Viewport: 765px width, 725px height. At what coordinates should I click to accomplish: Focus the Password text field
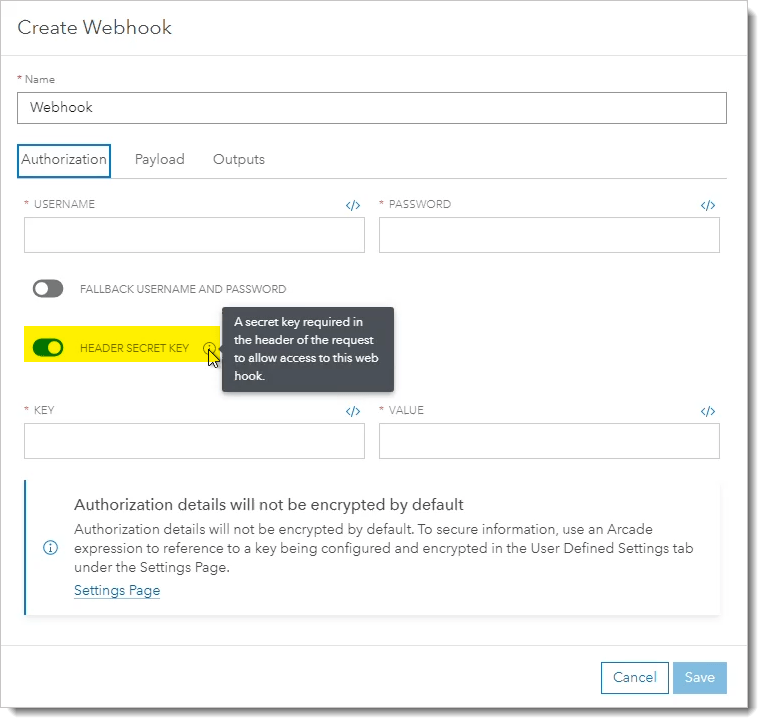coord(549,235)
